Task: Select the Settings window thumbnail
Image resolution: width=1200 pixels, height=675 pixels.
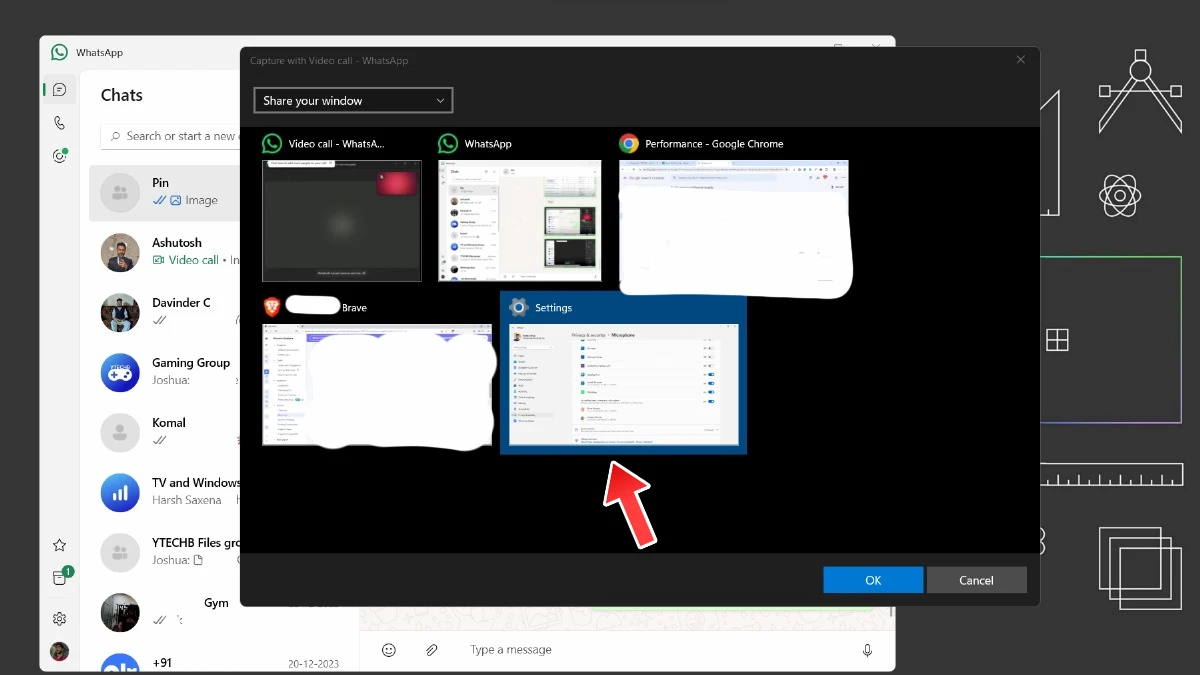Action: pos(623,385)
